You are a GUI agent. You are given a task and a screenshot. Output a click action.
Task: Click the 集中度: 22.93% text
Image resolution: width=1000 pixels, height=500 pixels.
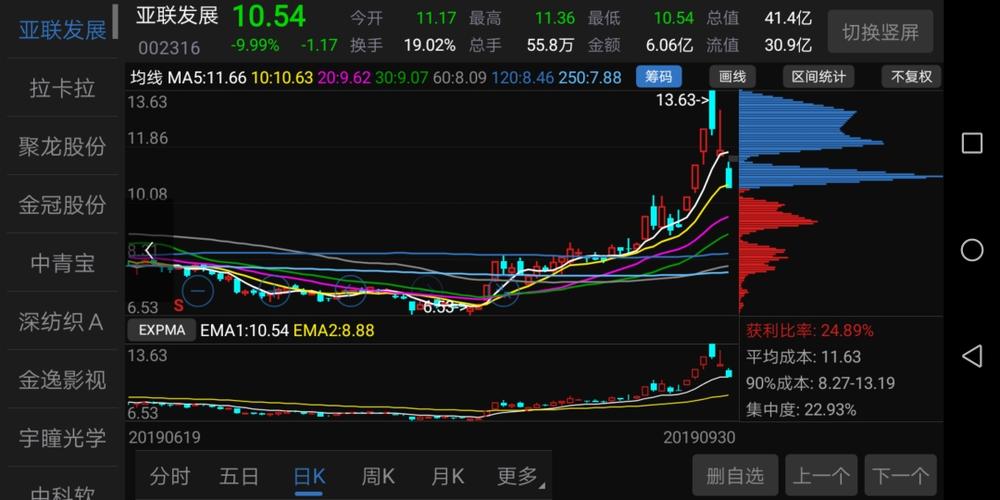[801, 409]
